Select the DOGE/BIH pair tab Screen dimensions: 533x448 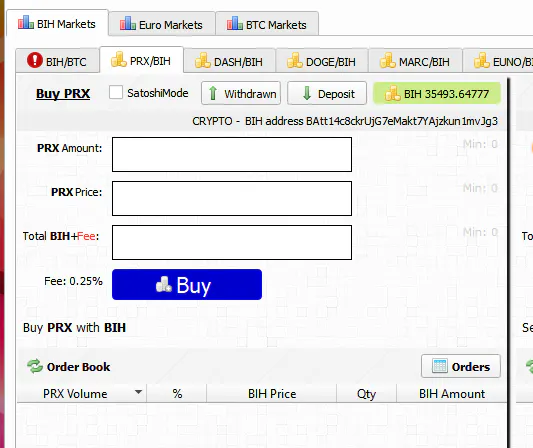pos(322,61)
